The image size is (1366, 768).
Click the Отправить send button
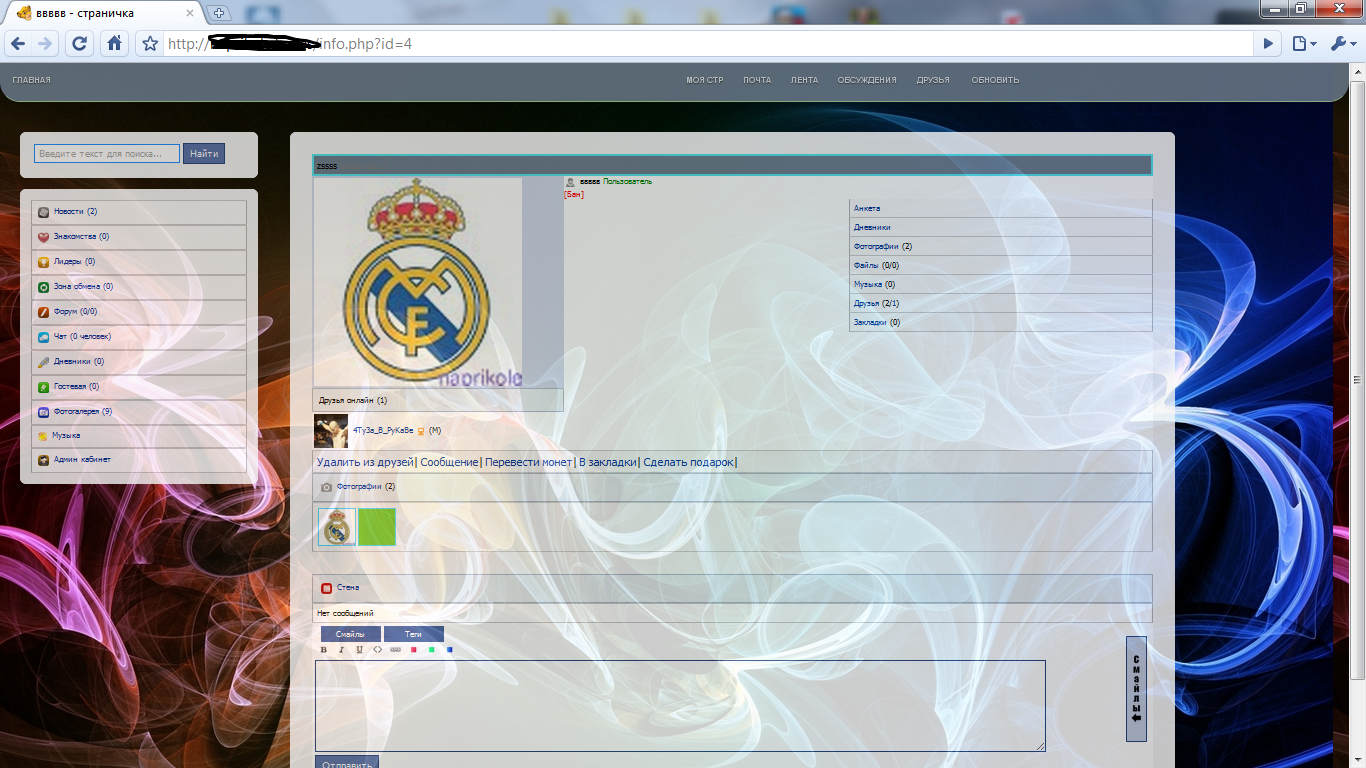click(347, 762)
